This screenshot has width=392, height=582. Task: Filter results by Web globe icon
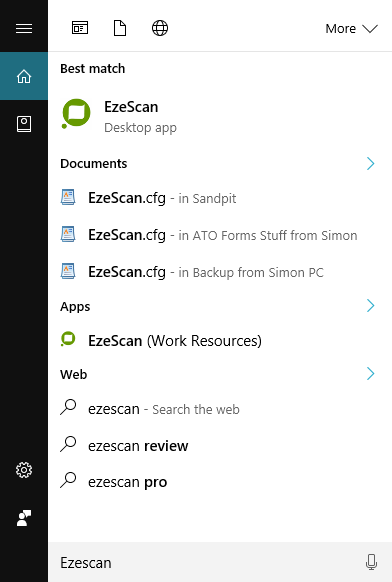point(160,28)
